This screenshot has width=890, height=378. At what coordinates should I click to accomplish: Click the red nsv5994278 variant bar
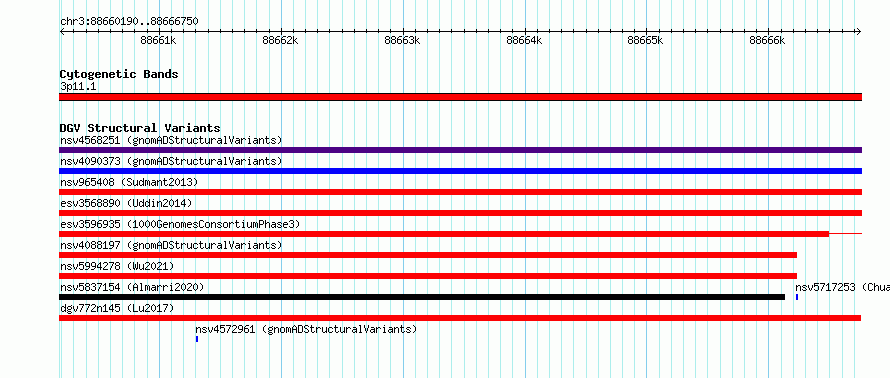428,276
